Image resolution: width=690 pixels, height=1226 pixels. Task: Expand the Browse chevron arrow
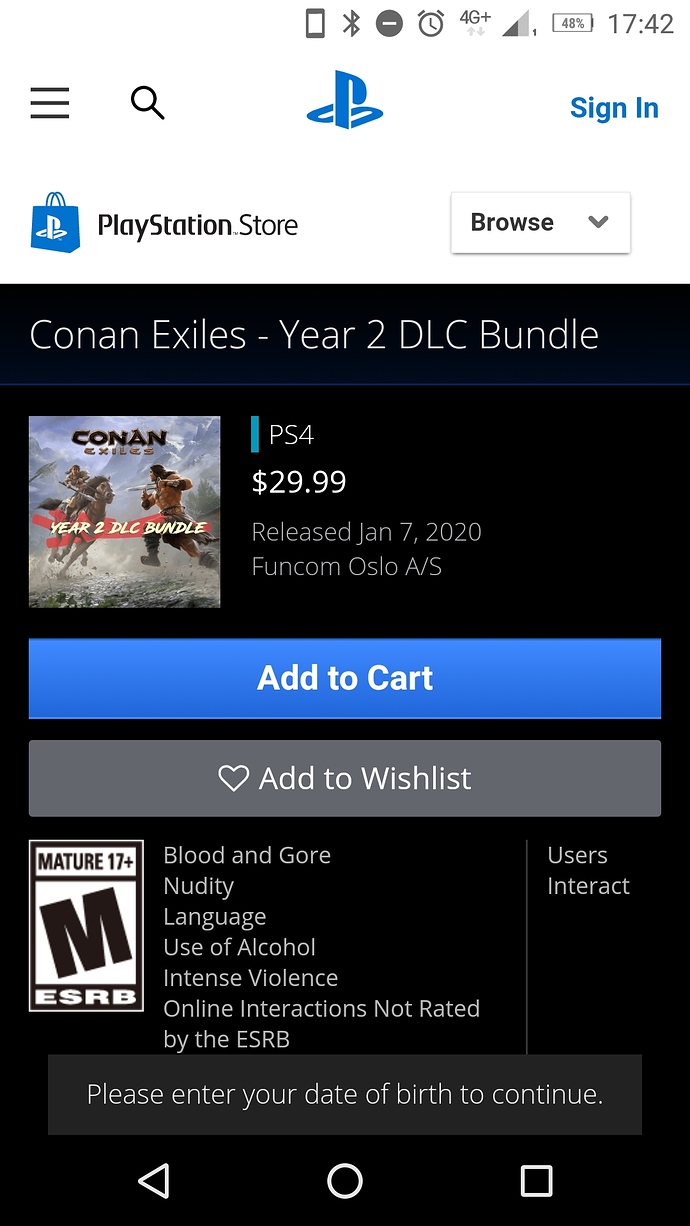tap(598, 222)
